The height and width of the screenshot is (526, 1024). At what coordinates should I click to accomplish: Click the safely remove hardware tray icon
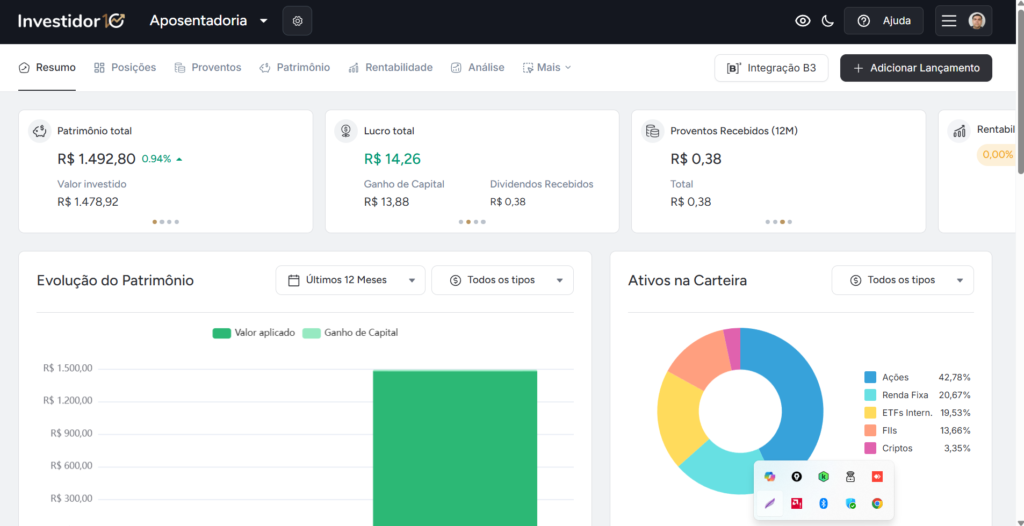pyautogui.click(x=850, y=477)
